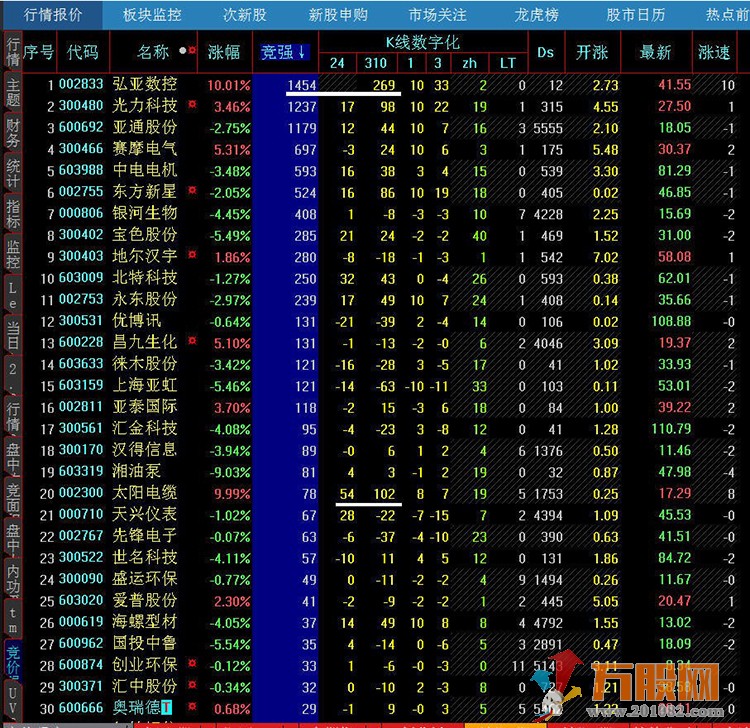Select stock 中电电机

[x=145, y=170]
